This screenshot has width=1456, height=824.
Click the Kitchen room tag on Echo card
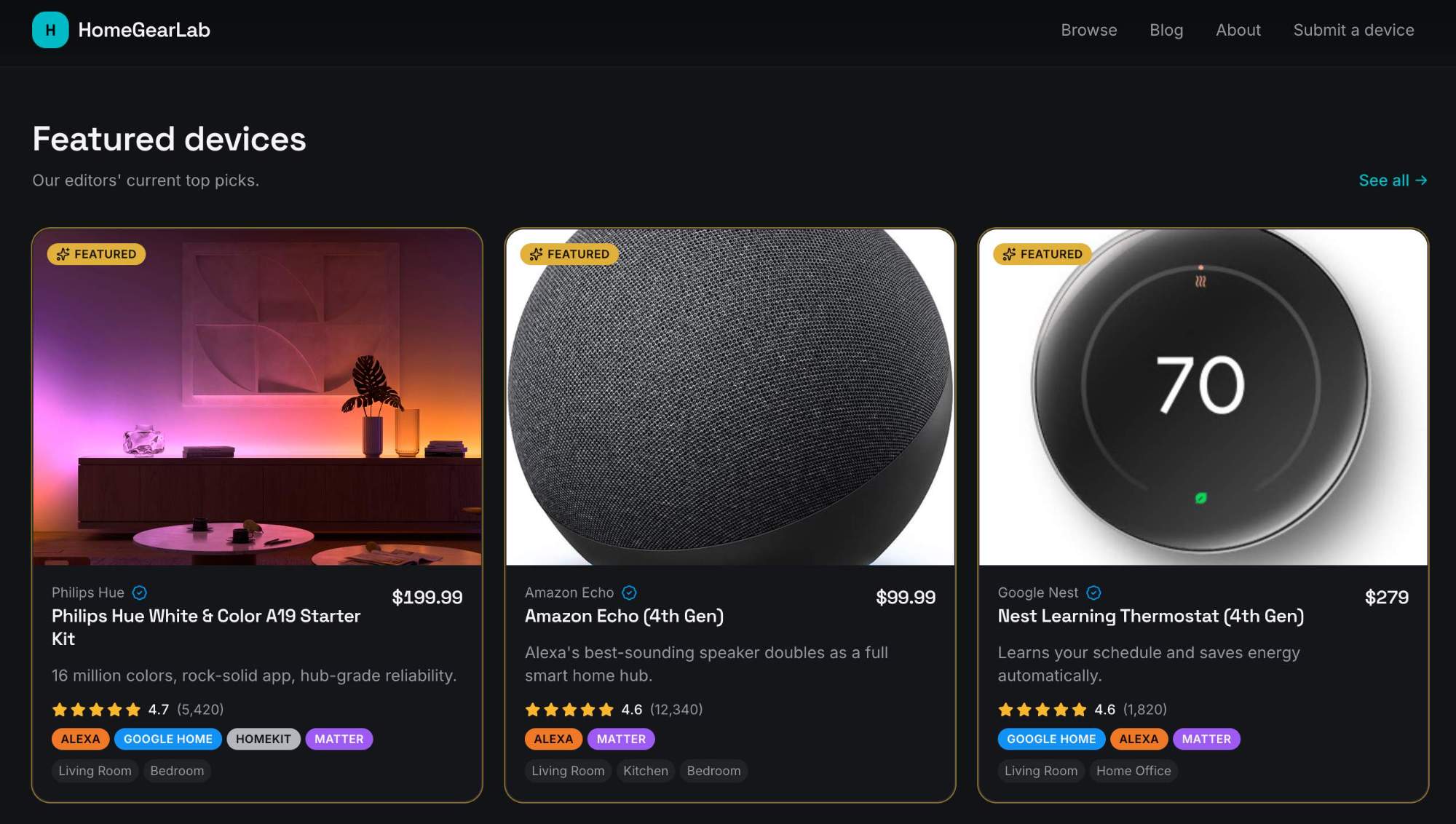point(645,771)
